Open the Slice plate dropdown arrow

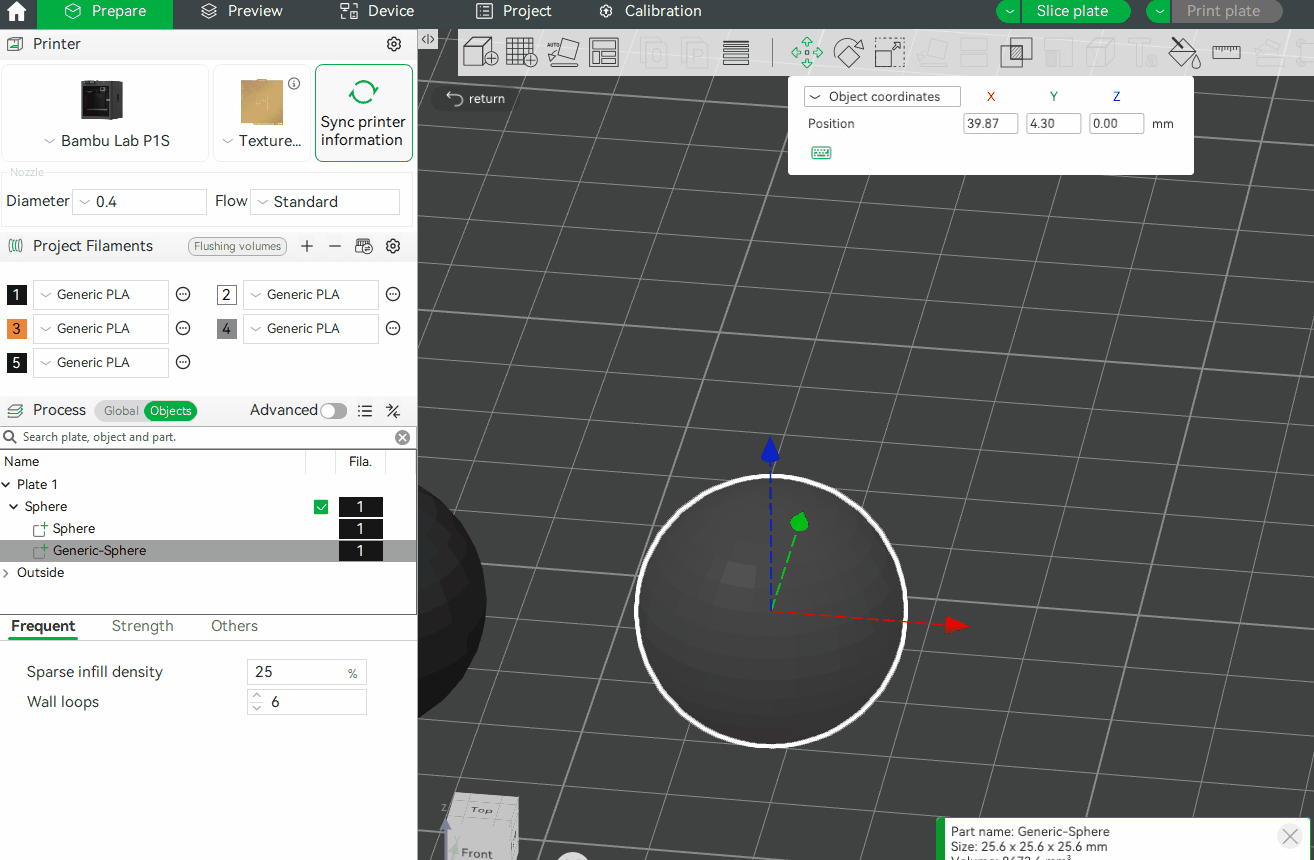coord(1009,11)
